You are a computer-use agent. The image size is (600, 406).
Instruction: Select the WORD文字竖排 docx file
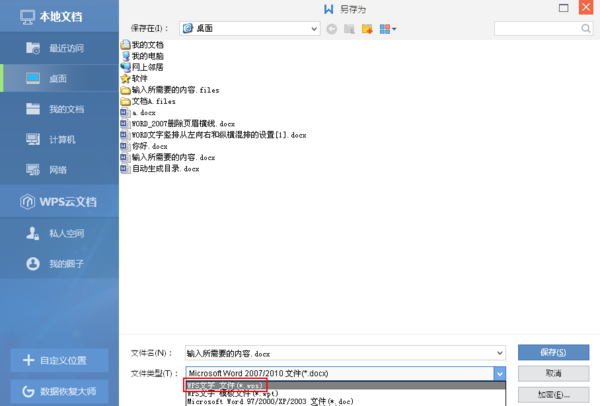213,135
